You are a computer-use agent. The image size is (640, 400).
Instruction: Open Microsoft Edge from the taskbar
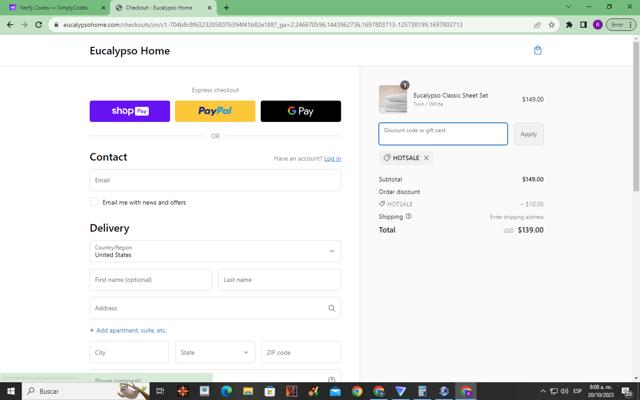tap(226, 391)
